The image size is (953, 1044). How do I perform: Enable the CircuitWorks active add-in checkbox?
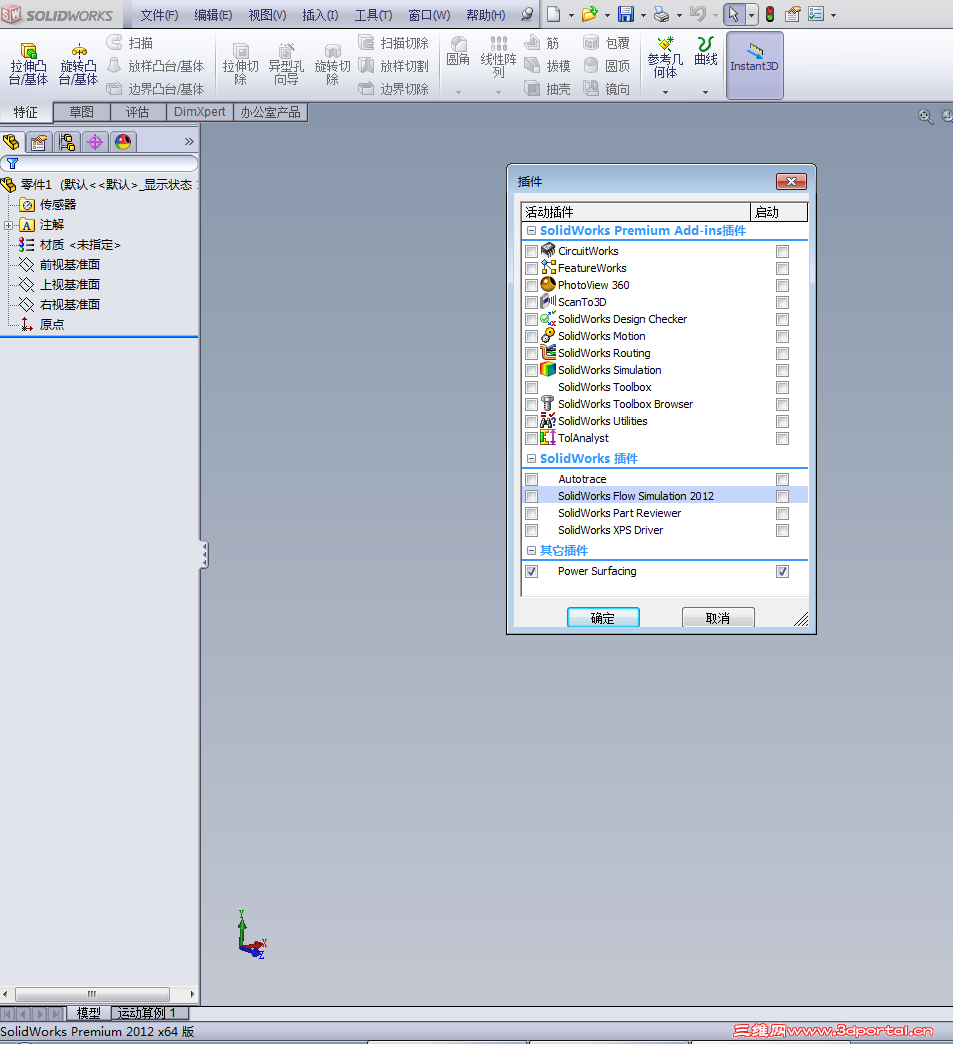click(x=531, y=251)
